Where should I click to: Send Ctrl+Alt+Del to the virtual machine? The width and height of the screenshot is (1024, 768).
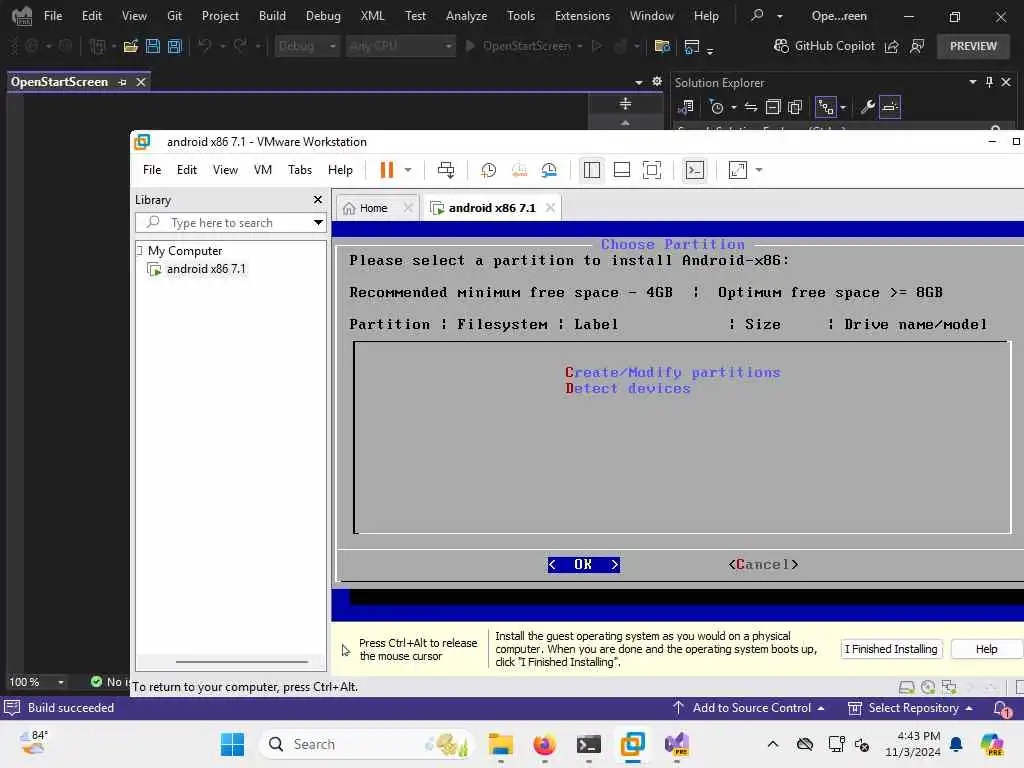click(x=446, y=170)
